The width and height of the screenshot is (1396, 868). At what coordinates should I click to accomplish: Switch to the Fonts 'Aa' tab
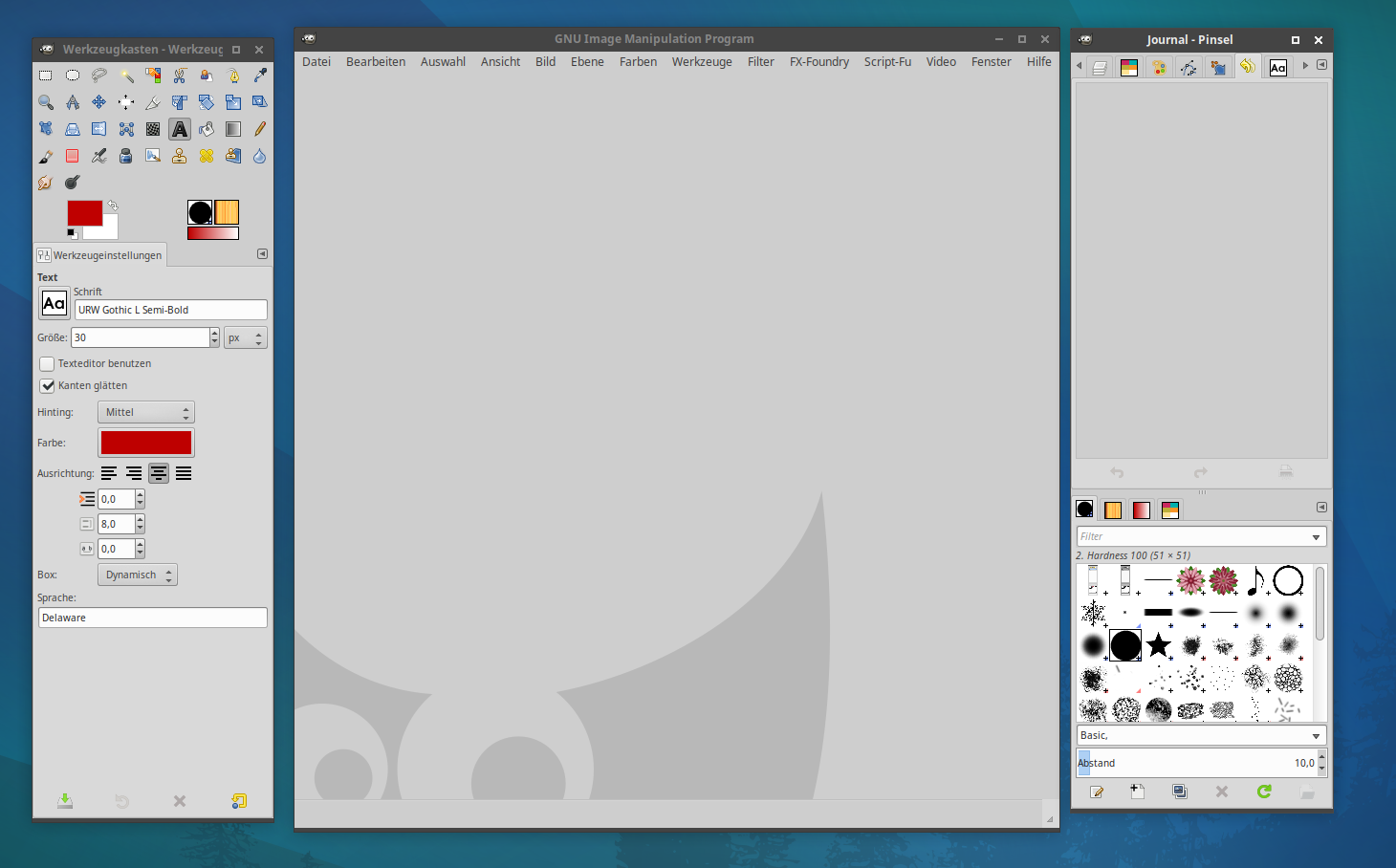click(1277, 67)
